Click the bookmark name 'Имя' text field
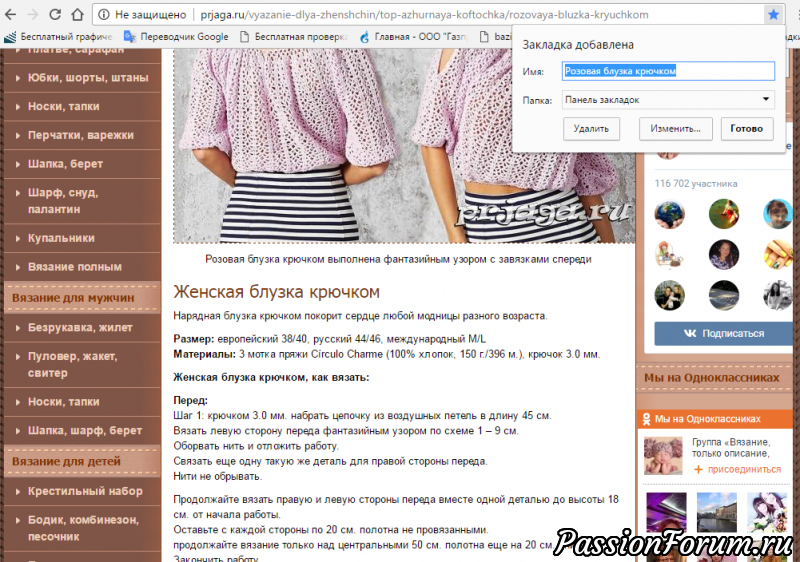The image size is (800, 562). pyautogui.click(x=669, y=71)
